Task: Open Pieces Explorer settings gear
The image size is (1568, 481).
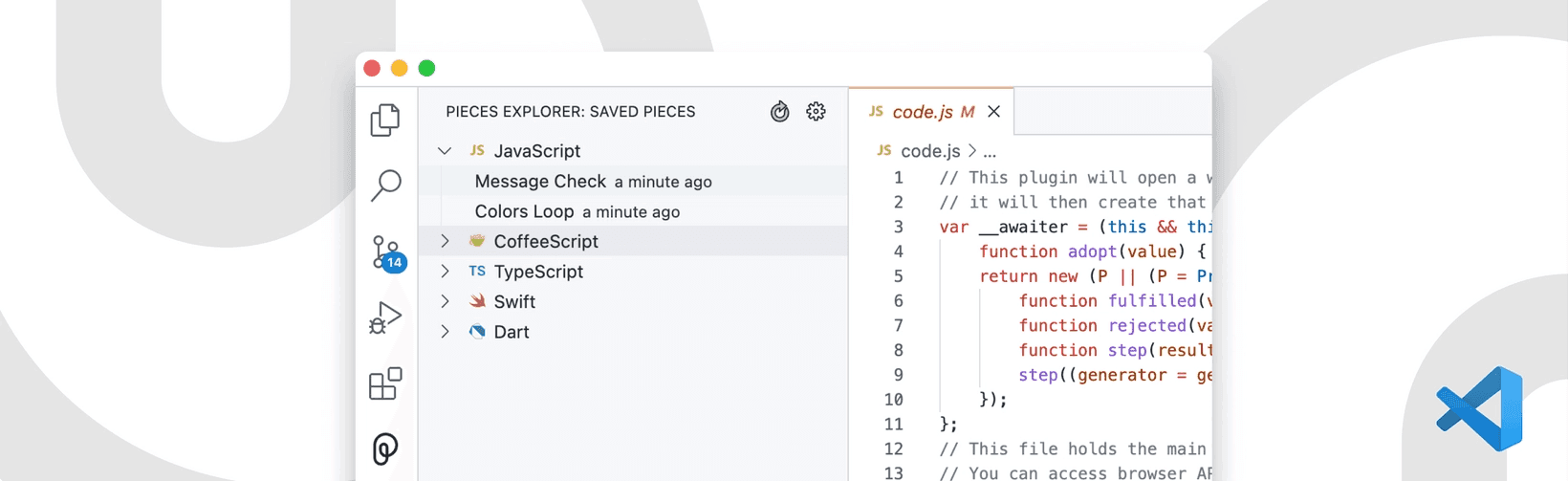Action: pyautogui.click(x=816, y=112)
